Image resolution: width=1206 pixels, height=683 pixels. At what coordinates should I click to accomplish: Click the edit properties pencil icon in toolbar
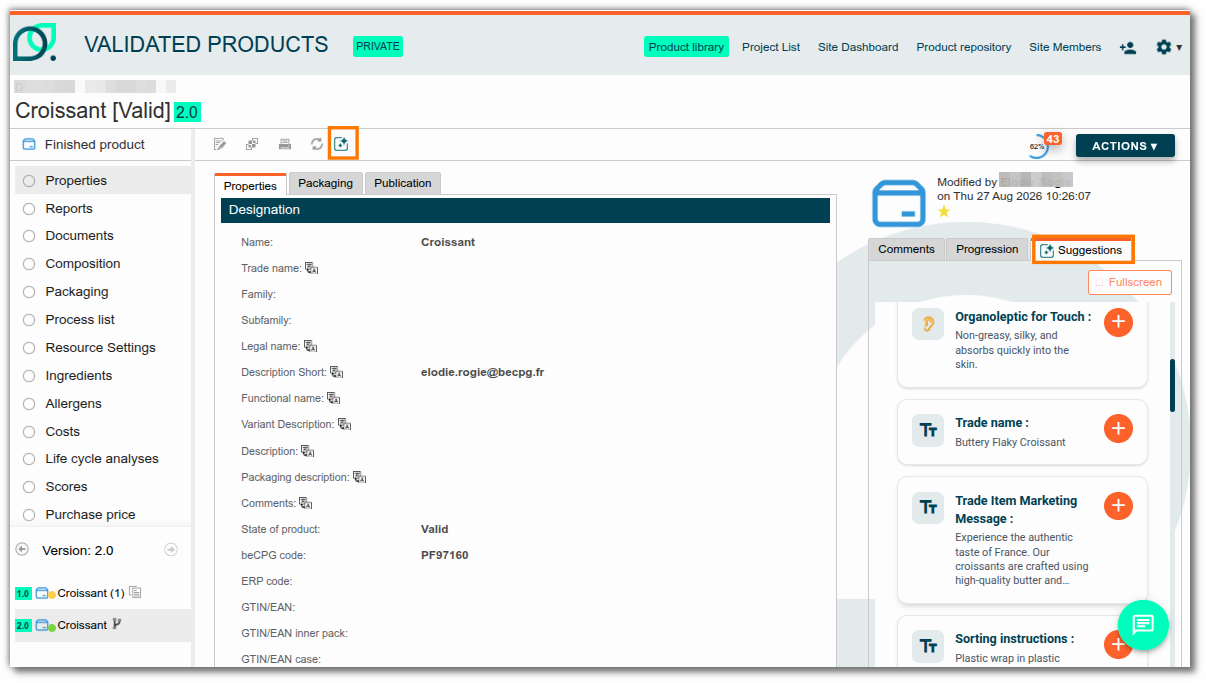tap(220, 144)
